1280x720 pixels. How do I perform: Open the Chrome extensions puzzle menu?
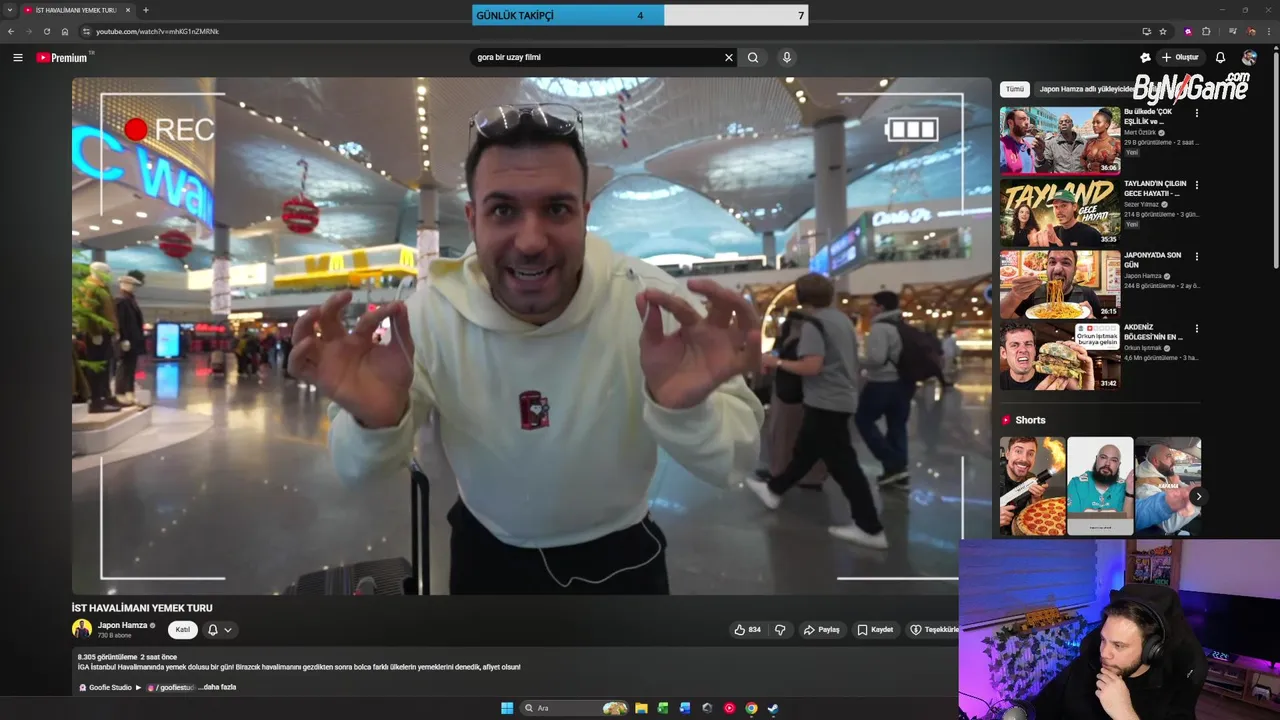[1206, 31]
